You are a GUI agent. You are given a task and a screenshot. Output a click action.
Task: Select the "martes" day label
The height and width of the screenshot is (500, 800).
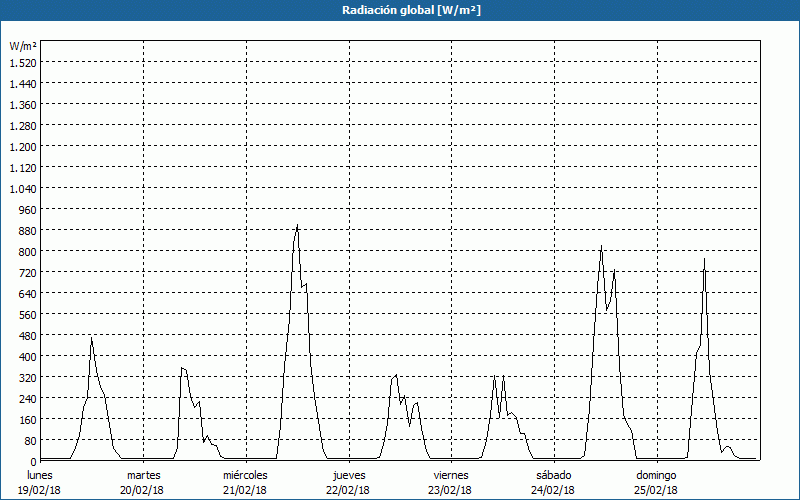(143, 475)
